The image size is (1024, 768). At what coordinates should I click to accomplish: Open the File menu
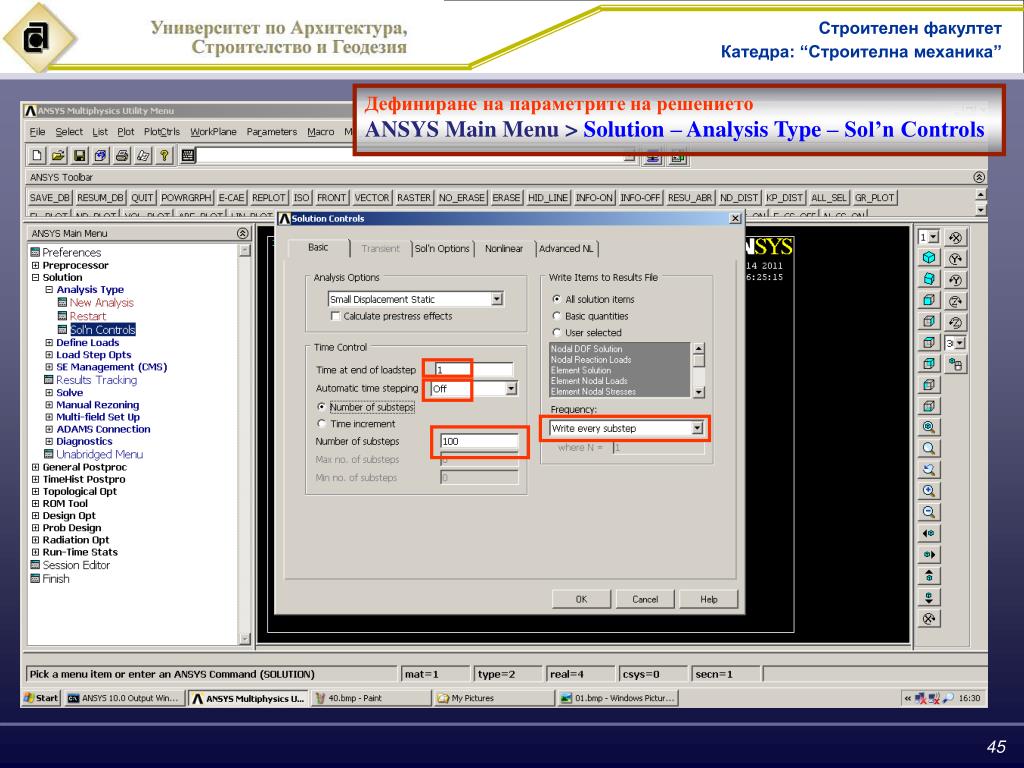(x=37, y=131)
